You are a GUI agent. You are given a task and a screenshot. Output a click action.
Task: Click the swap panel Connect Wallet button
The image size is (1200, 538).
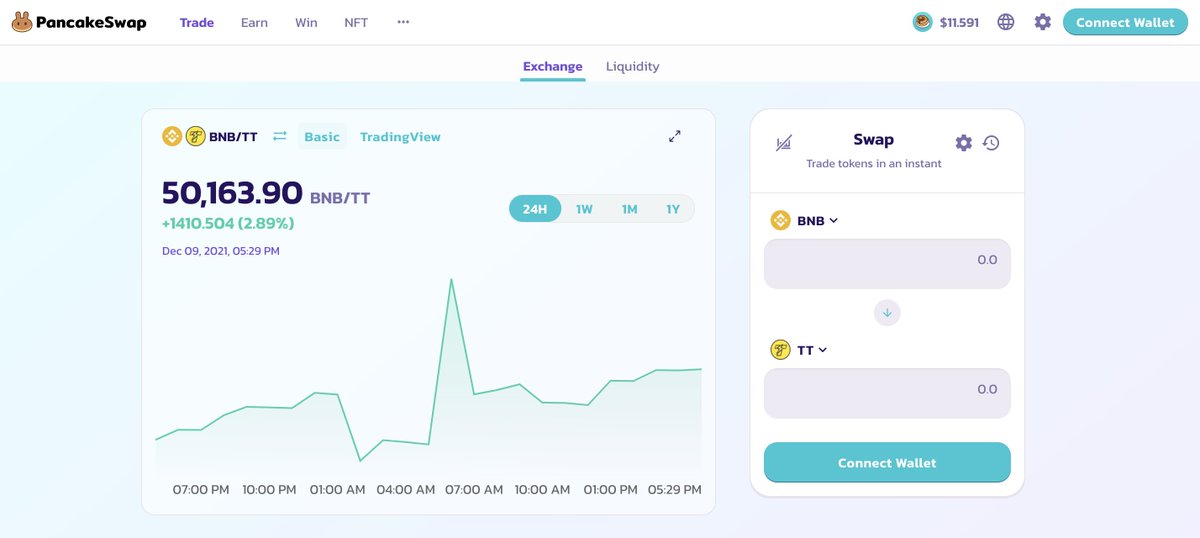pyautogui.click(x=887, y=463)
